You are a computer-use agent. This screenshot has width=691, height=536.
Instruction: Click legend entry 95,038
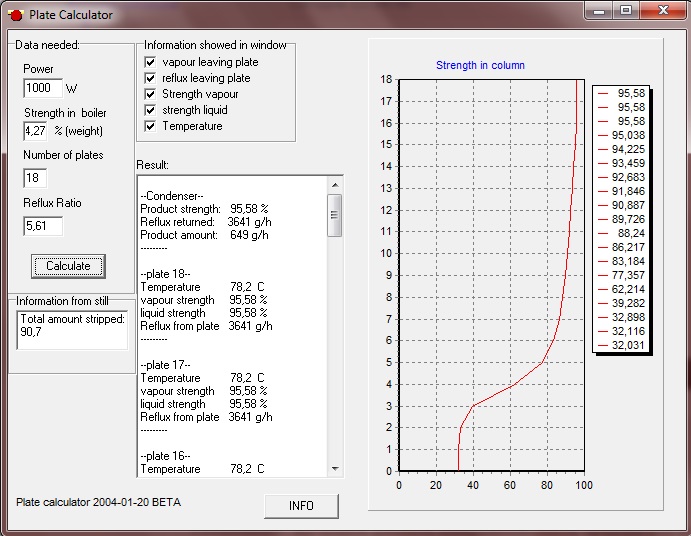coord(621,135)
